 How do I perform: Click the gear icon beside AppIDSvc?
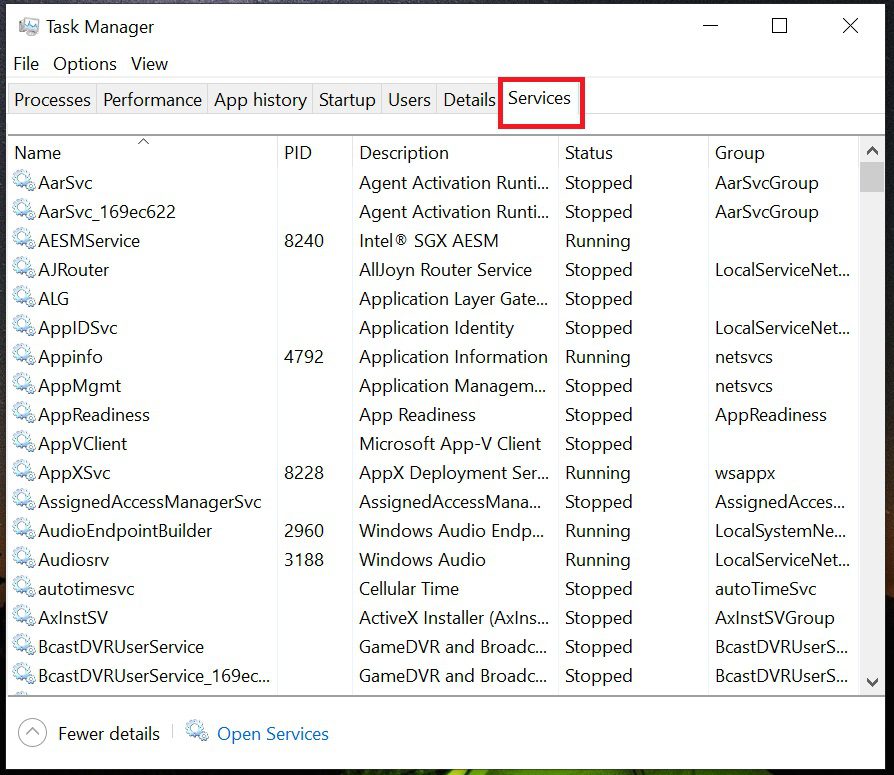[24, 327]
